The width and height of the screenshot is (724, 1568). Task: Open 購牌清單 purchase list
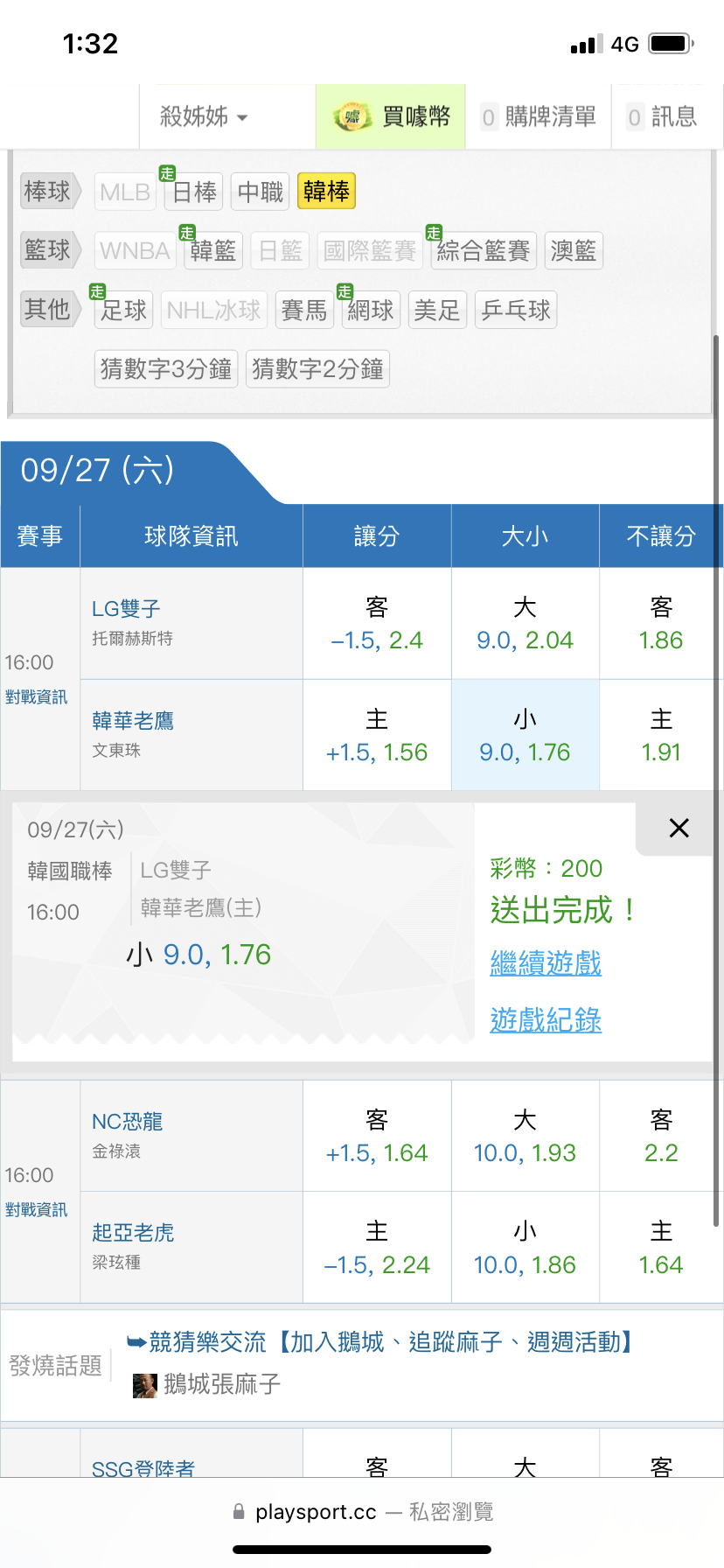point(539,116)
